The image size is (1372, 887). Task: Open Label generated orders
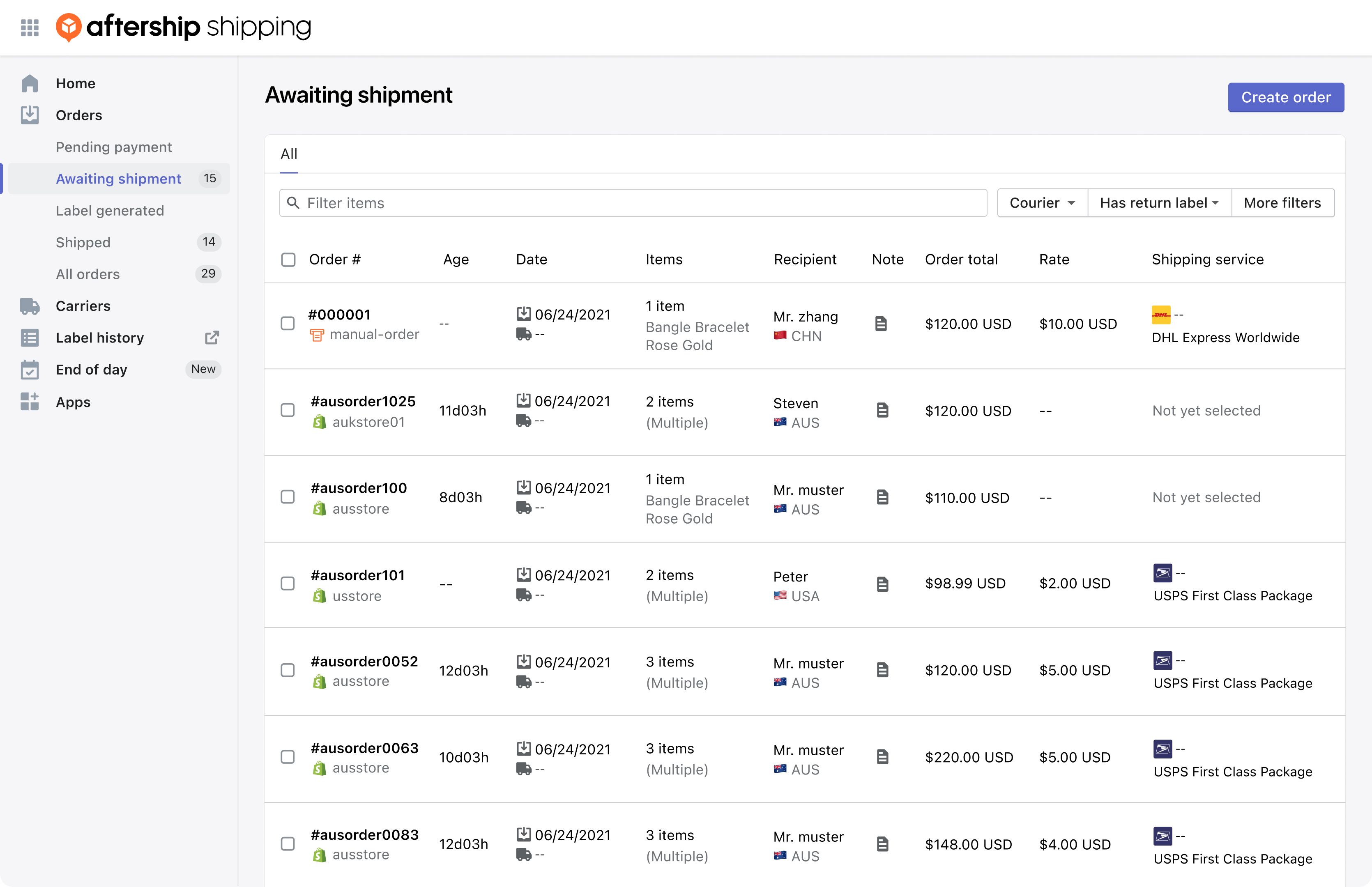(110, 211)
